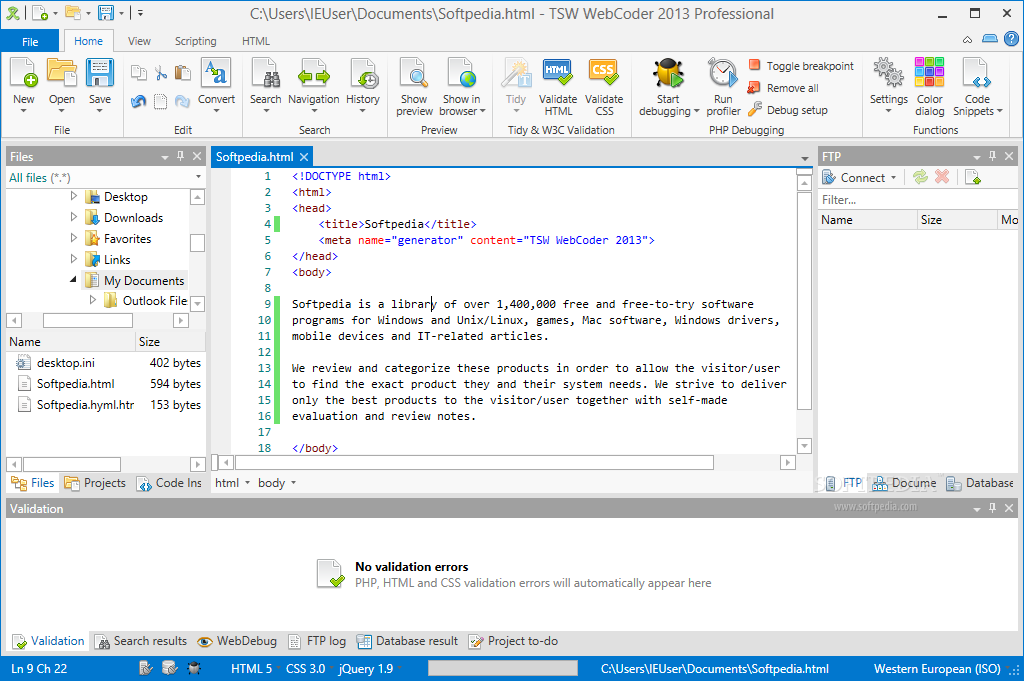Screen dimensions: 1024x681
Task: Open the WebDebug tab
Action: click(x=237, y=641)
